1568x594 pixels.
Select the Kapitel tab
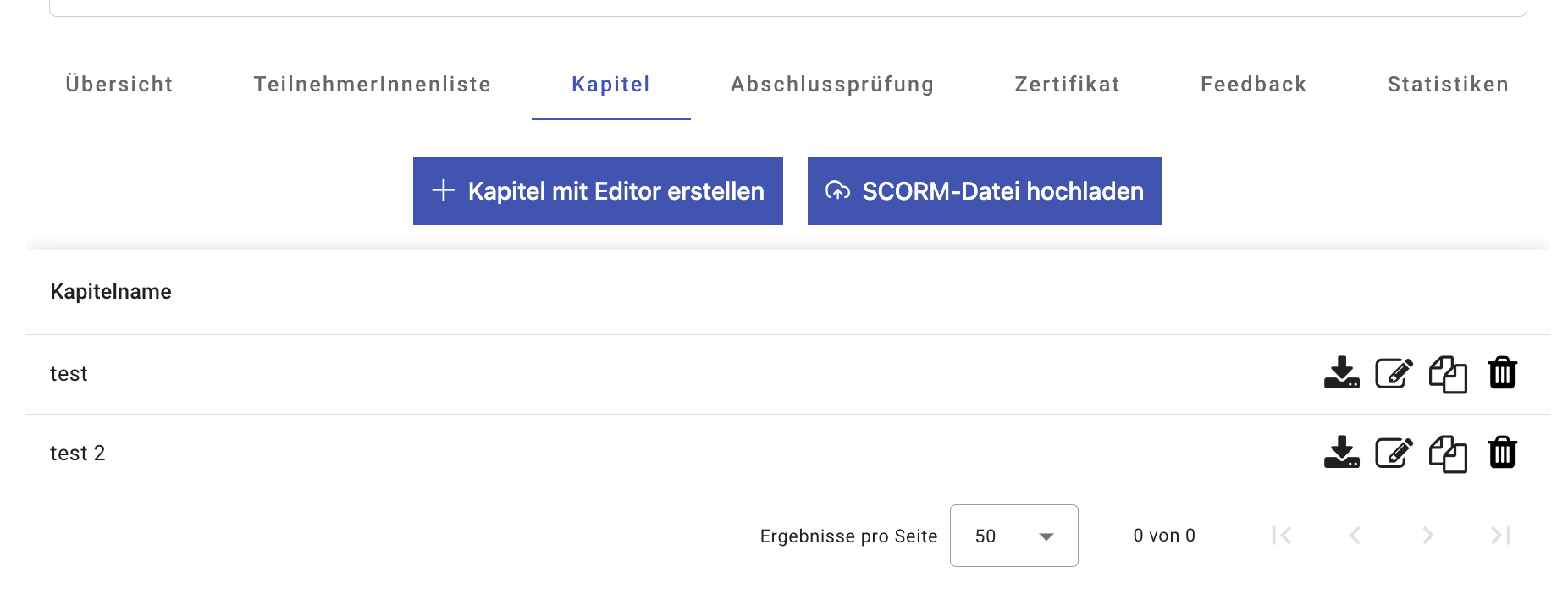(x=610, y=85)
